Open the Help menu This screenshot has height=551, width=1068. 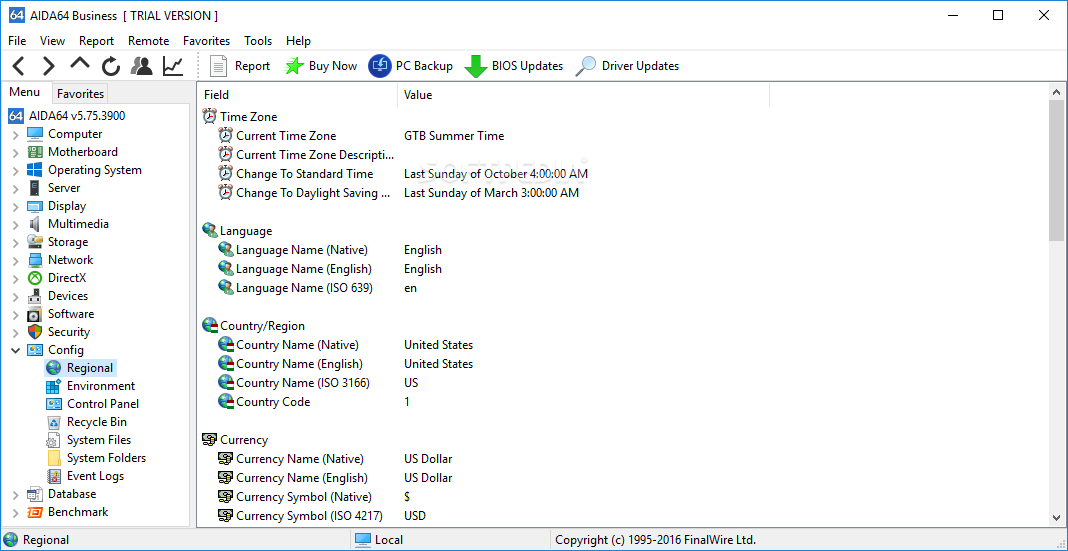click(298, 41)
